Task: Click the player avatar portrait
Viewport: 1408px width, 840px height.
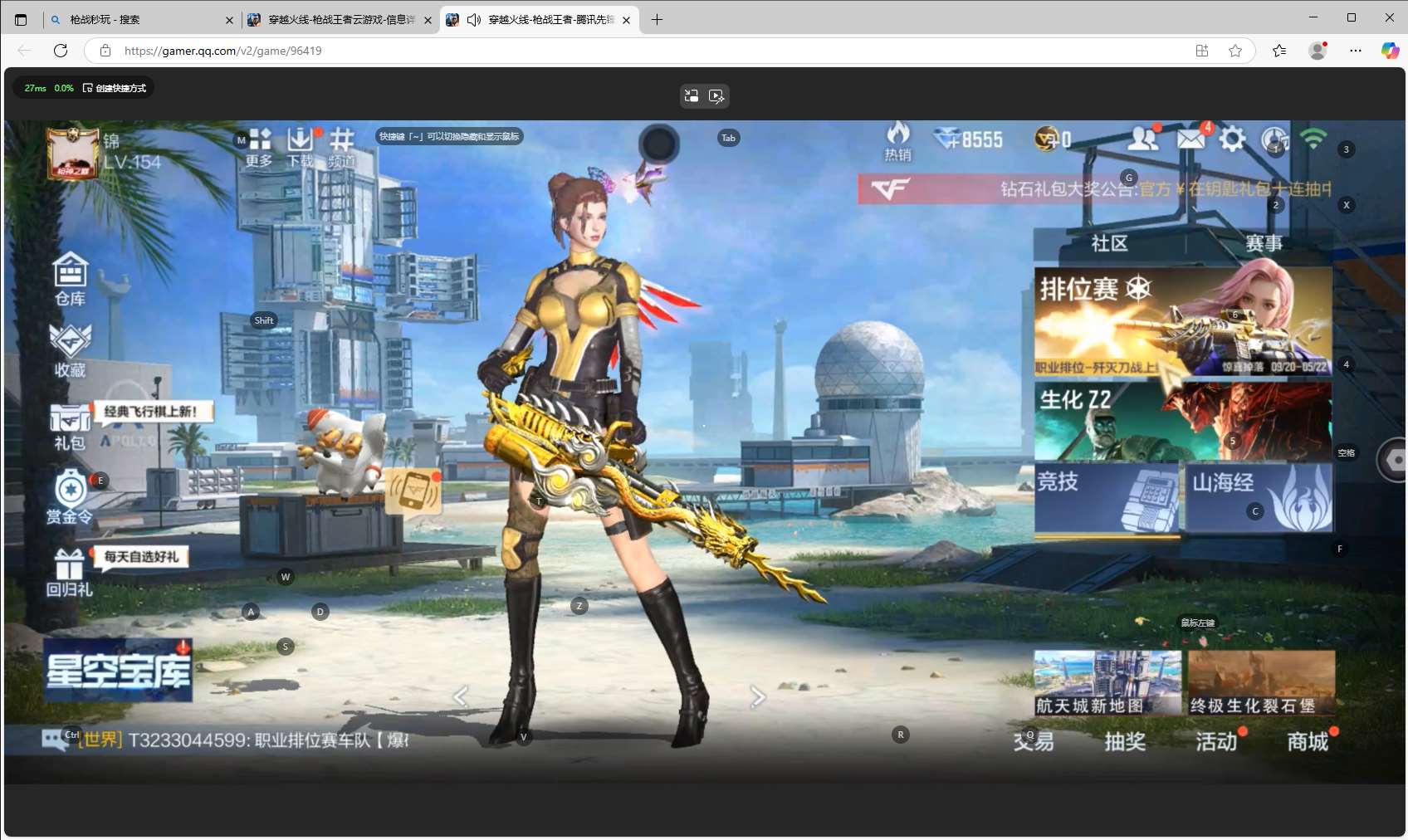Action: pyautogui.click(x=73, y=153)
